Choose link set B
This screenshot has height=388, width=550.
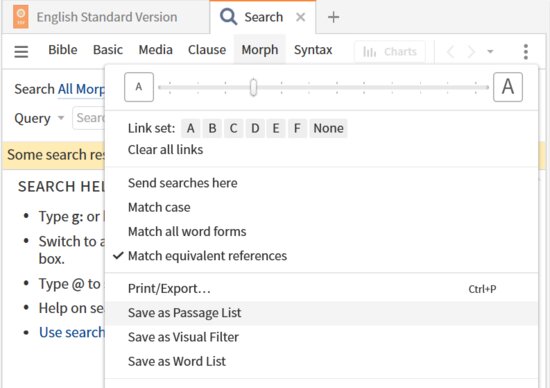click(x=212, y=128)
